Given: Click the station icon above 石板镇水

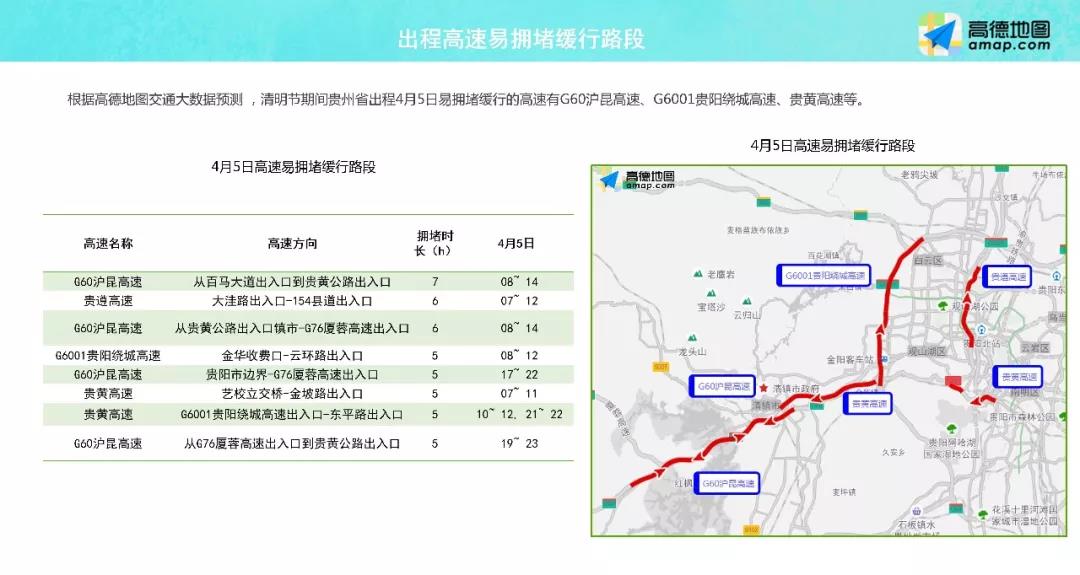Looking at the screenshot, I should click(x=916, y=511).
